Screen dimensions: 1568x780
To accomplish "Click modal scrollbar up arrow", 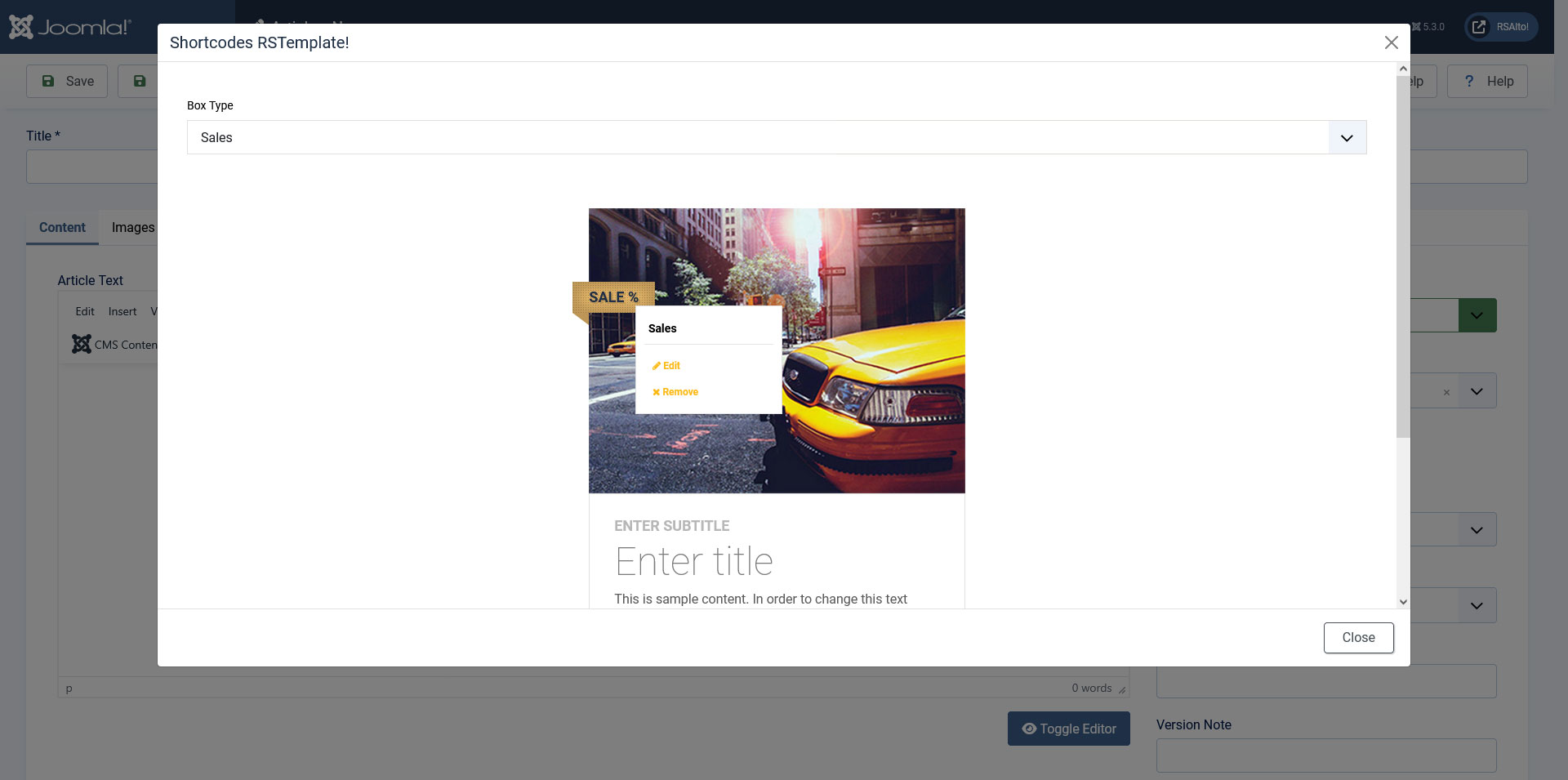I will point(1403,69).
